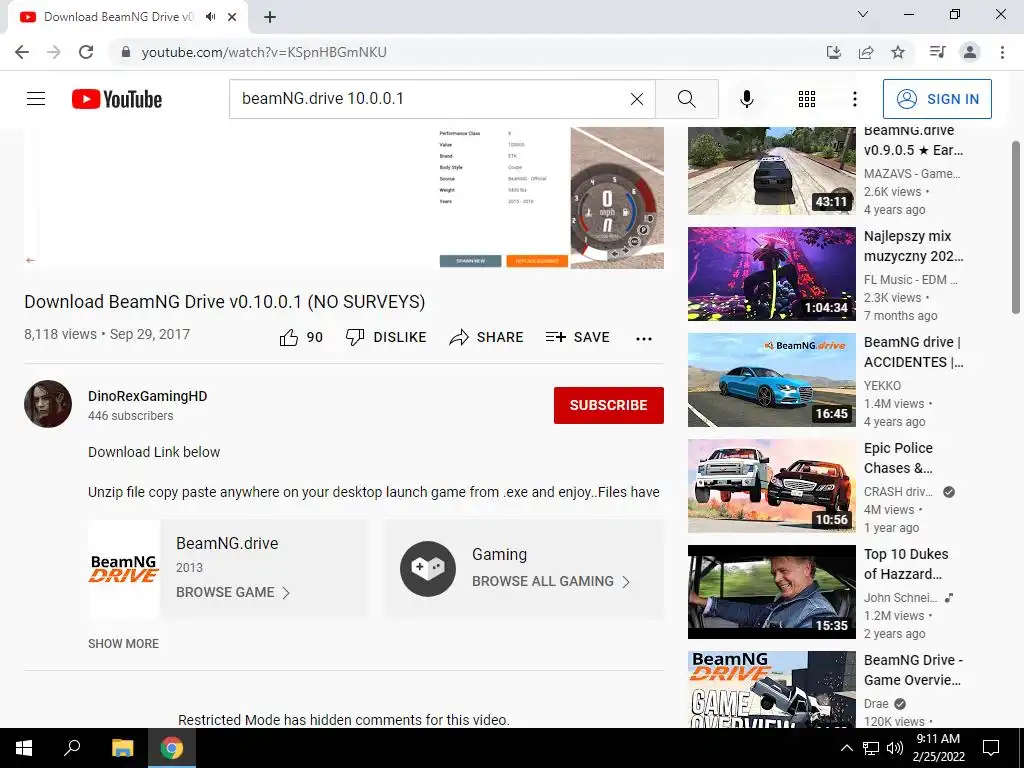Bookmark this page with star icon
The width and height of the screenshot is (1024, 768).
[x=898, y=52]
